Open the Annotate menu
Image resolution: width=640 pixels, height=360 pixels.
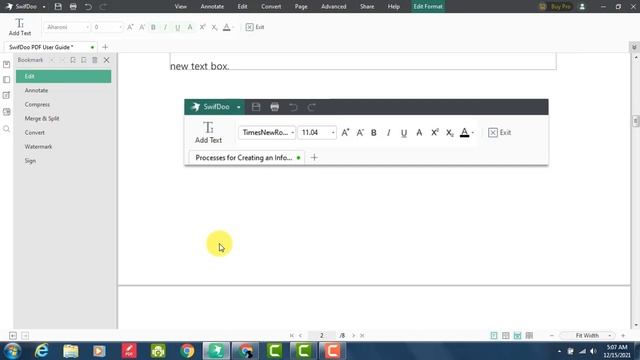point(212,7)
